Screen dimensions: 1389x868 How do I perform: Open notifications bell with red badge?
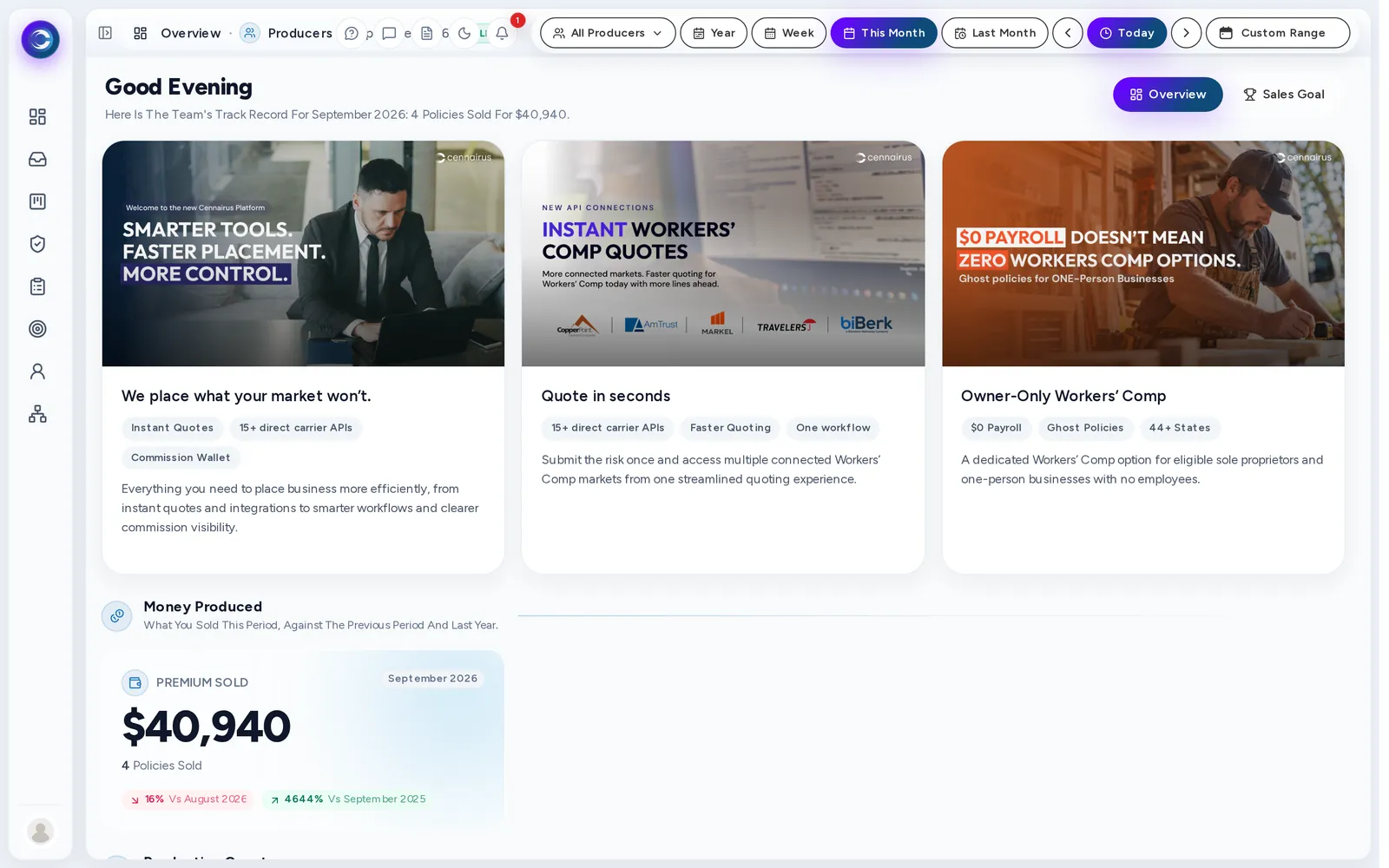(x=503, y=33)
